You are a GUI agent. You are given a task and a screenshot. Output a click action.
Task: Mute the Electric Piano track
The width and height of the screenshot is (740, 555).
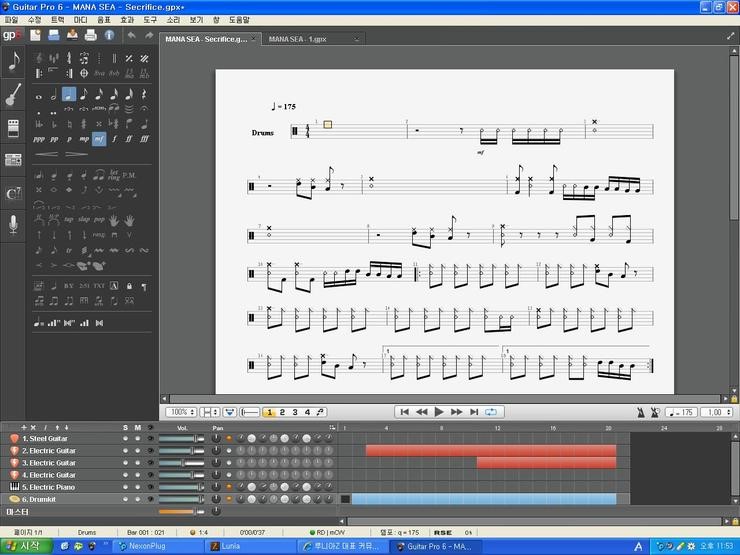138,487
